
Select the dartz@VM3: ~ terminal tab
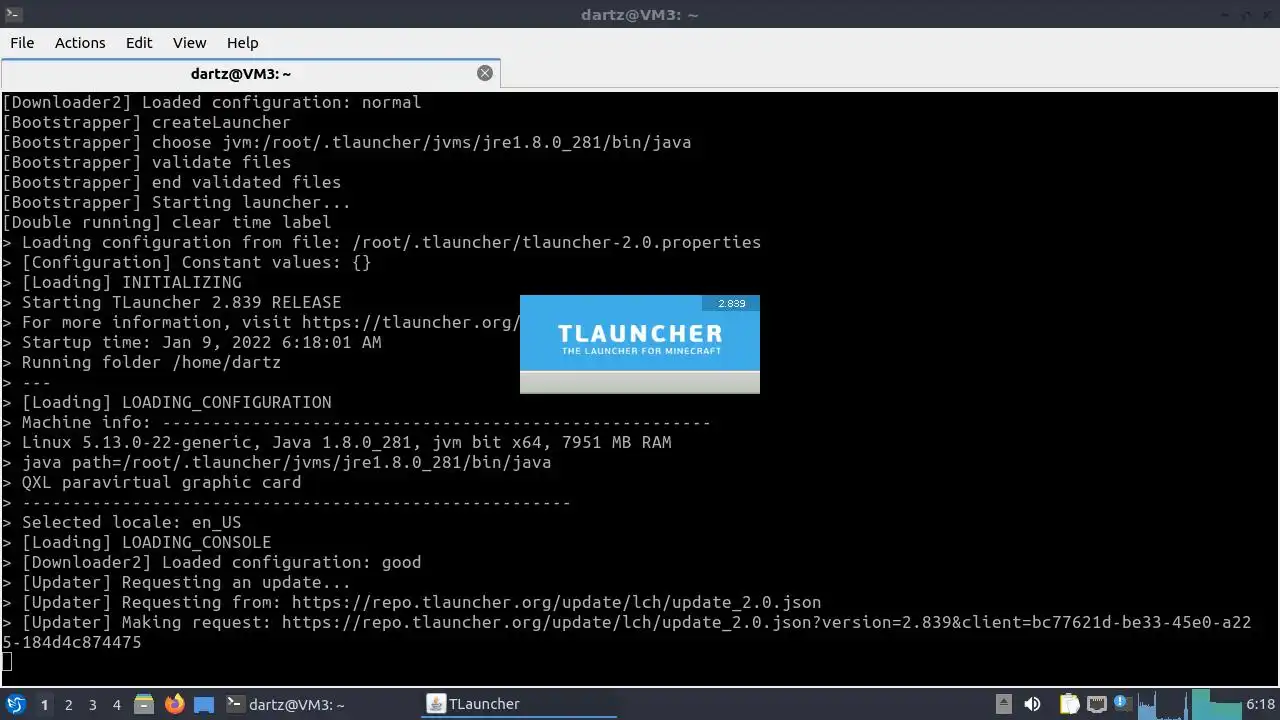click(x=250, y=74)
